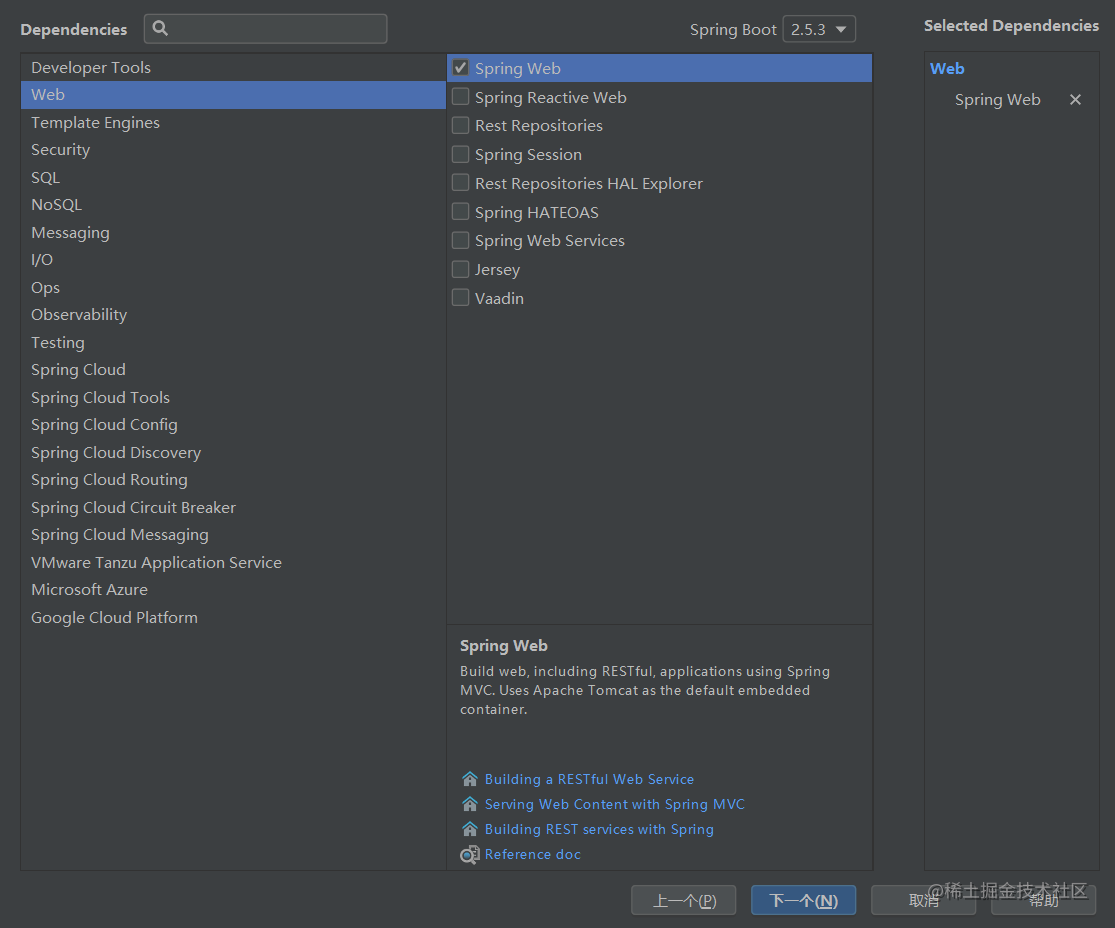Click the Reference doc magnifier icon
The image size is (1115, 928).
469,854
